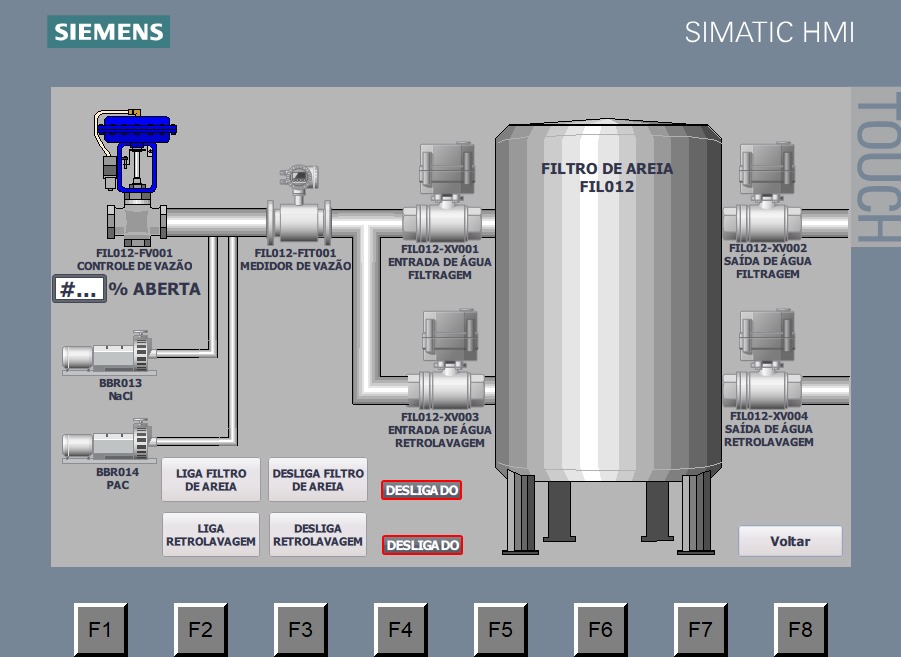
Task: Click the sand filter DESLIGADO status indicator
Action: click(x=421, y=490)
